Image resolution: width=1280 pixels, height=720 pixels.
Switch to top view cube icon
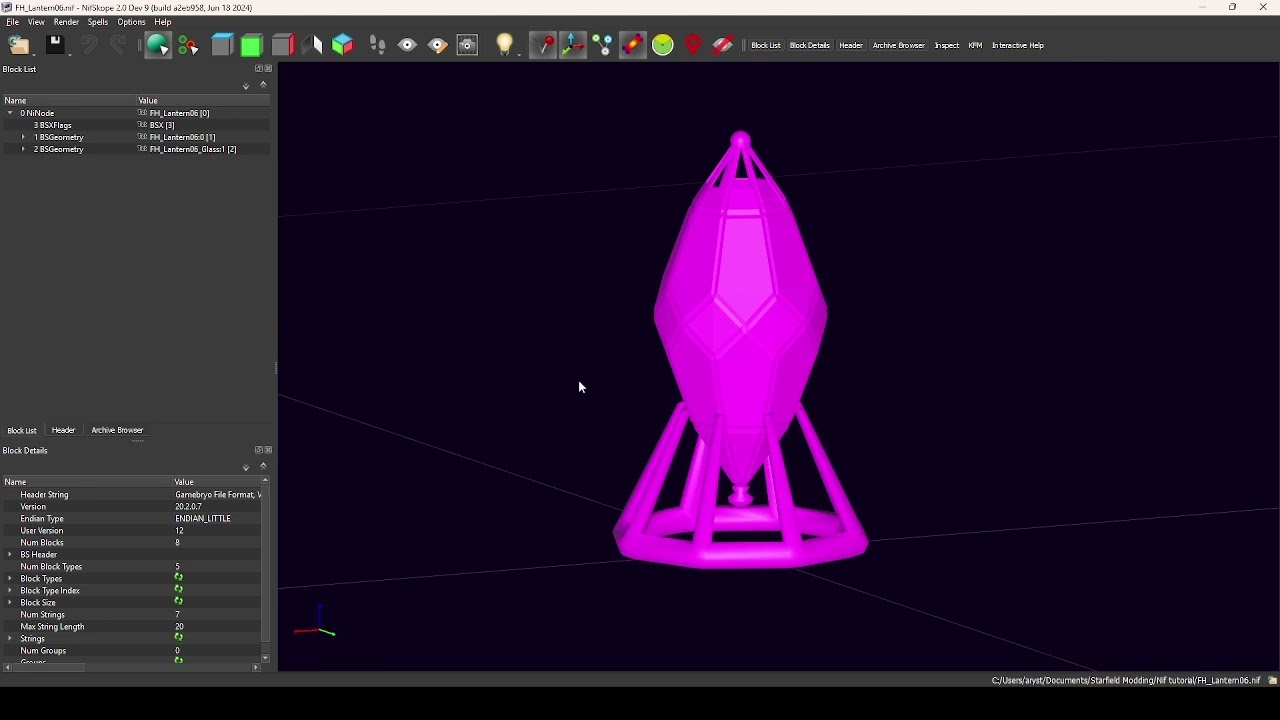(223, 45)
